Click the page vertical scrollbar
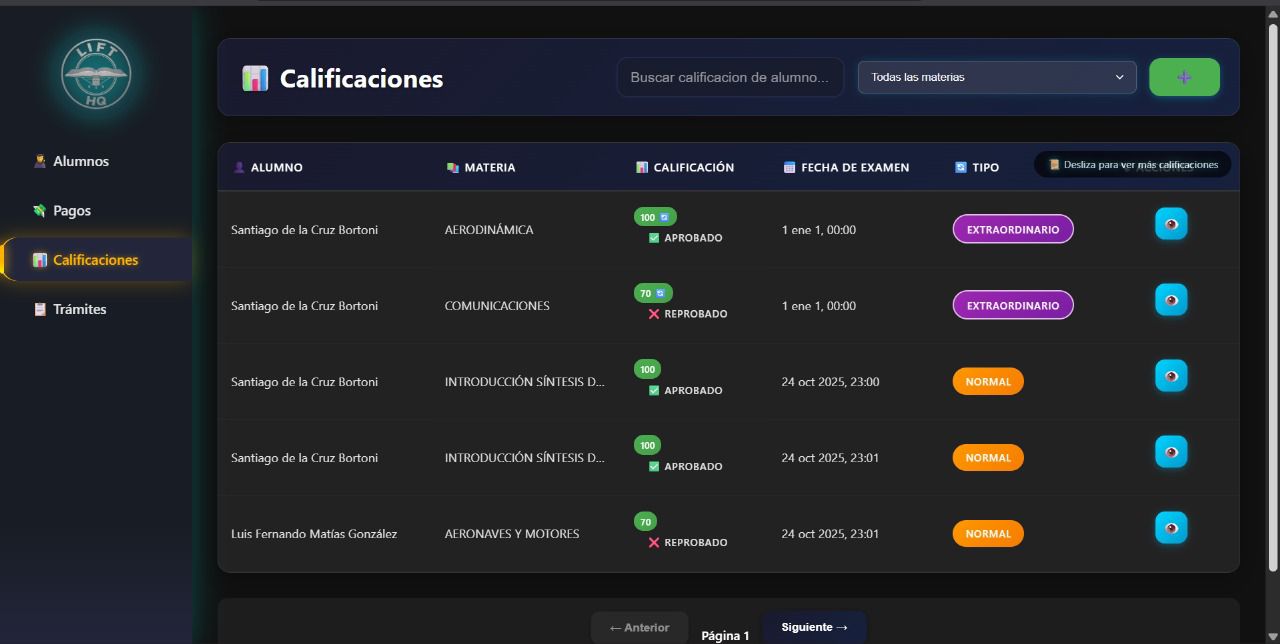 1272,300
